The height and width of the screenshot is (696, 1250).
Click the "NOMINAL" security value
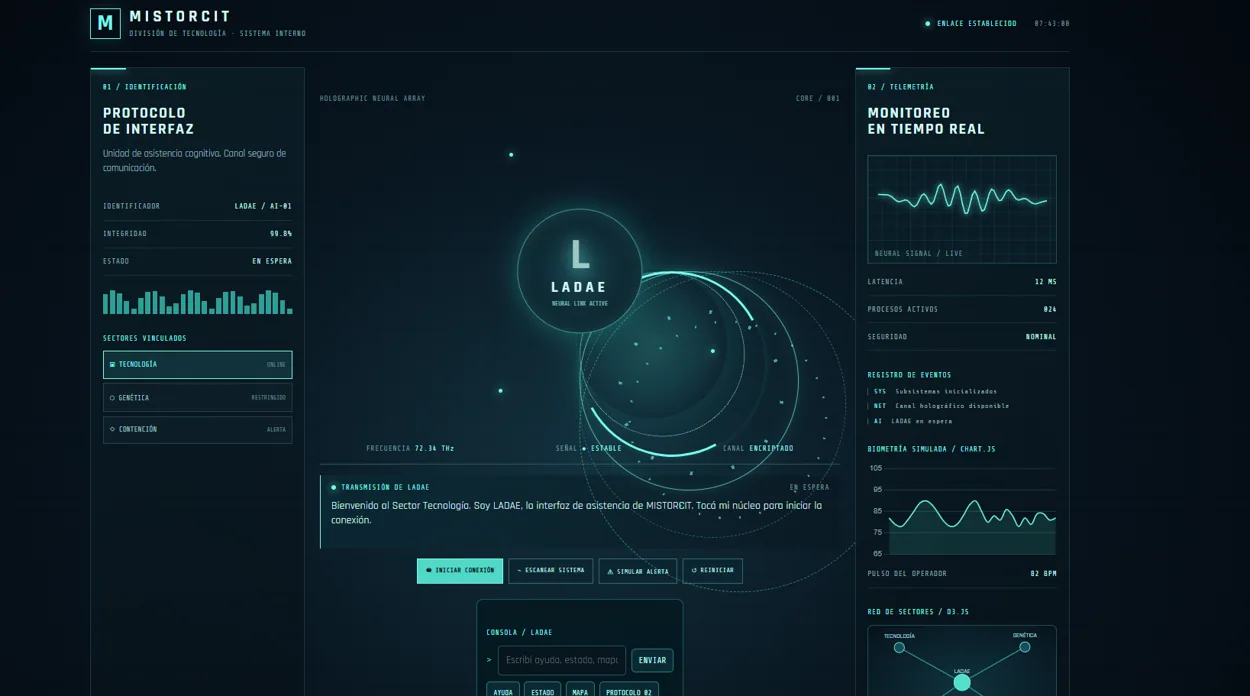(x=1041, y=337)
